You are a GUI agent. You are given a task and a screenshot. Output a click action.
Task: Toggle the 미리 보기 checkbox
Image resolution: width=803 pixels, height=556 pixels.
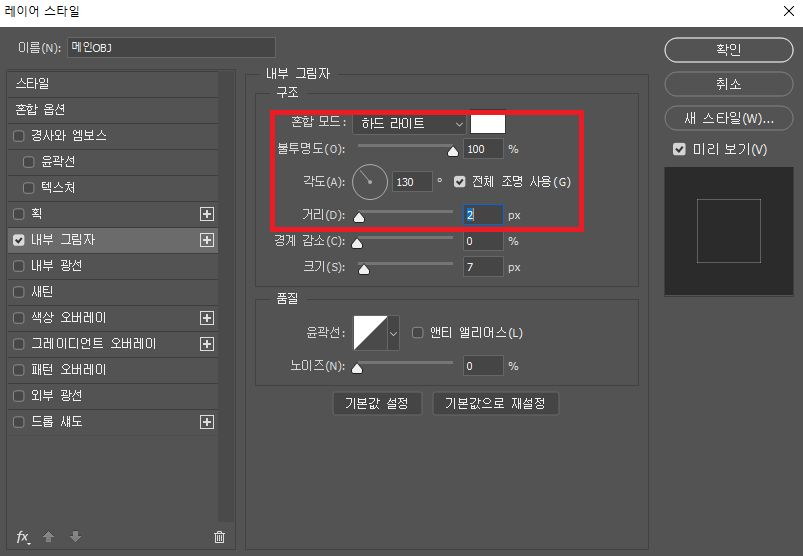coord(679,149)
